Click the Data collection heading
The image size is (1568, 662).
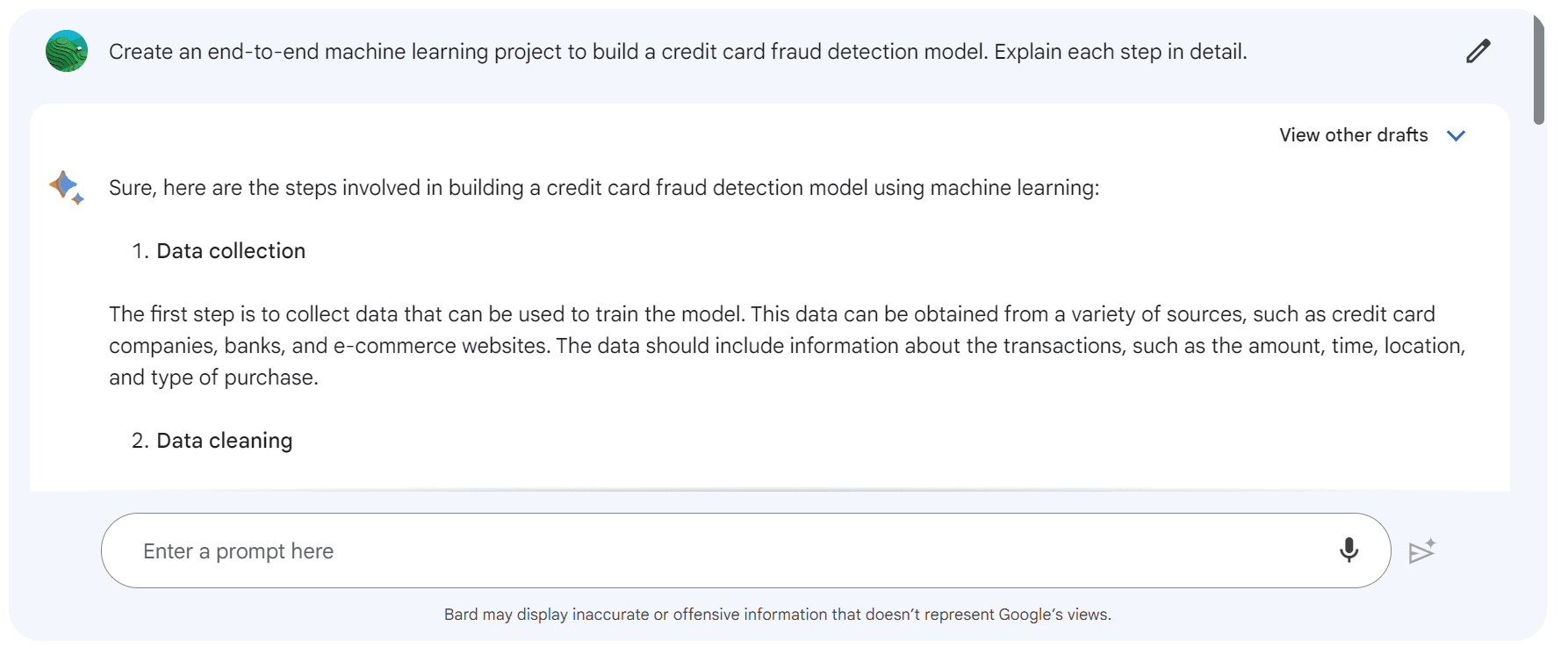pyautogui.click(x=231, y=251)
